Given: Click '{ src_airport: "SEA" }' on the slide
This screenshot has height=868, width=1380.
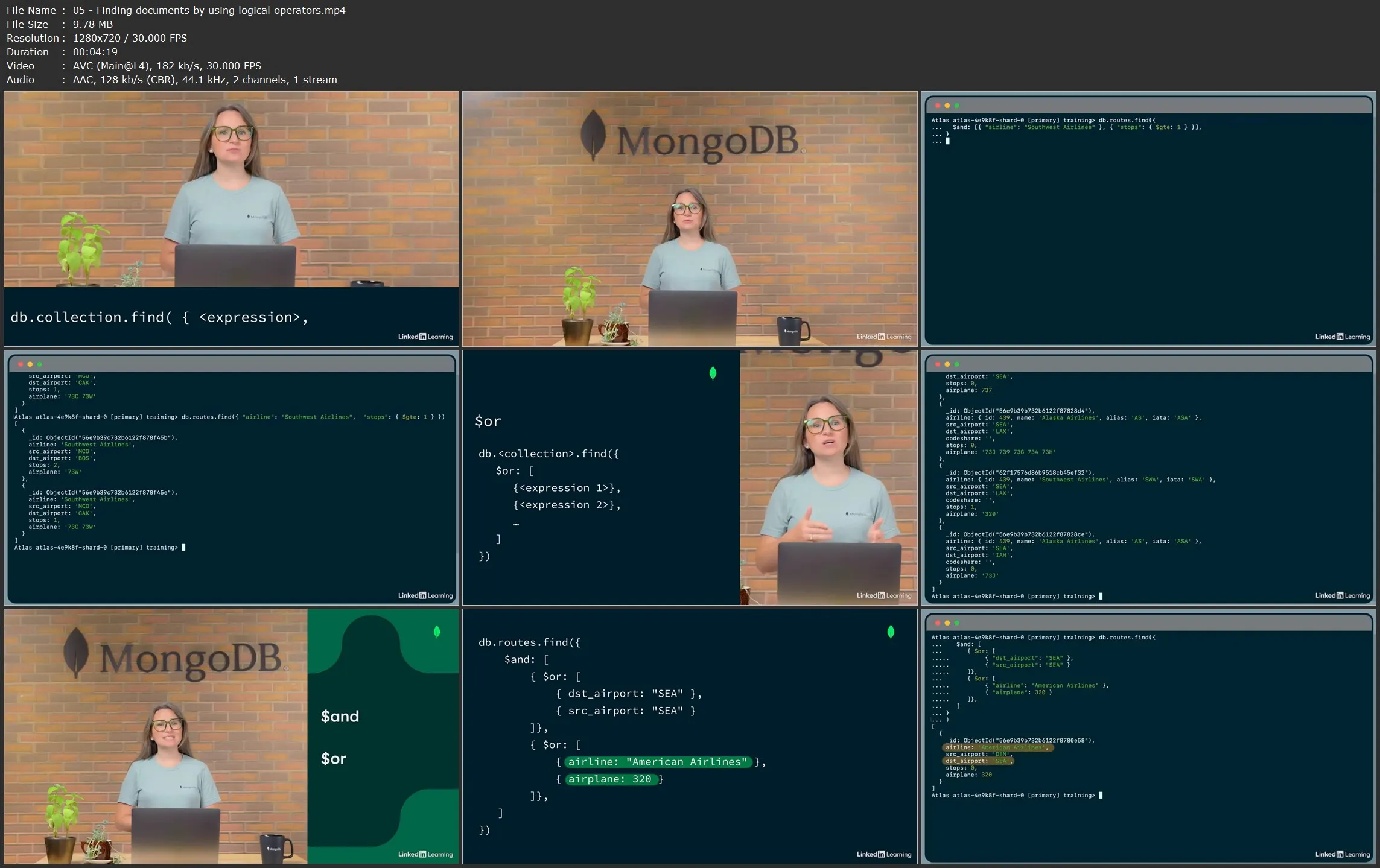Looking at the screenshot, I should [625, 711].
